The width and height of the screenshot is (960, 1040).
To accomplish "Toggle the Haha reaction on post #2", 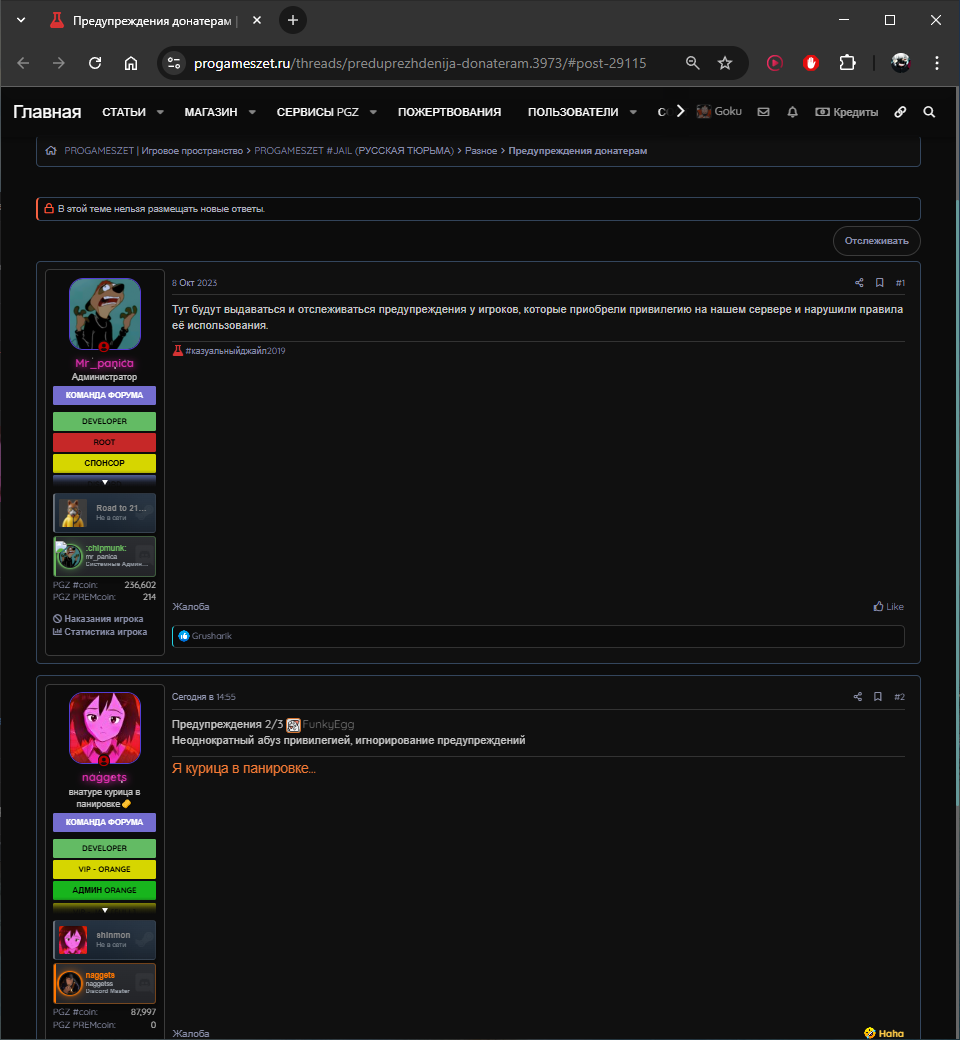I will [x=884, y=1033].
